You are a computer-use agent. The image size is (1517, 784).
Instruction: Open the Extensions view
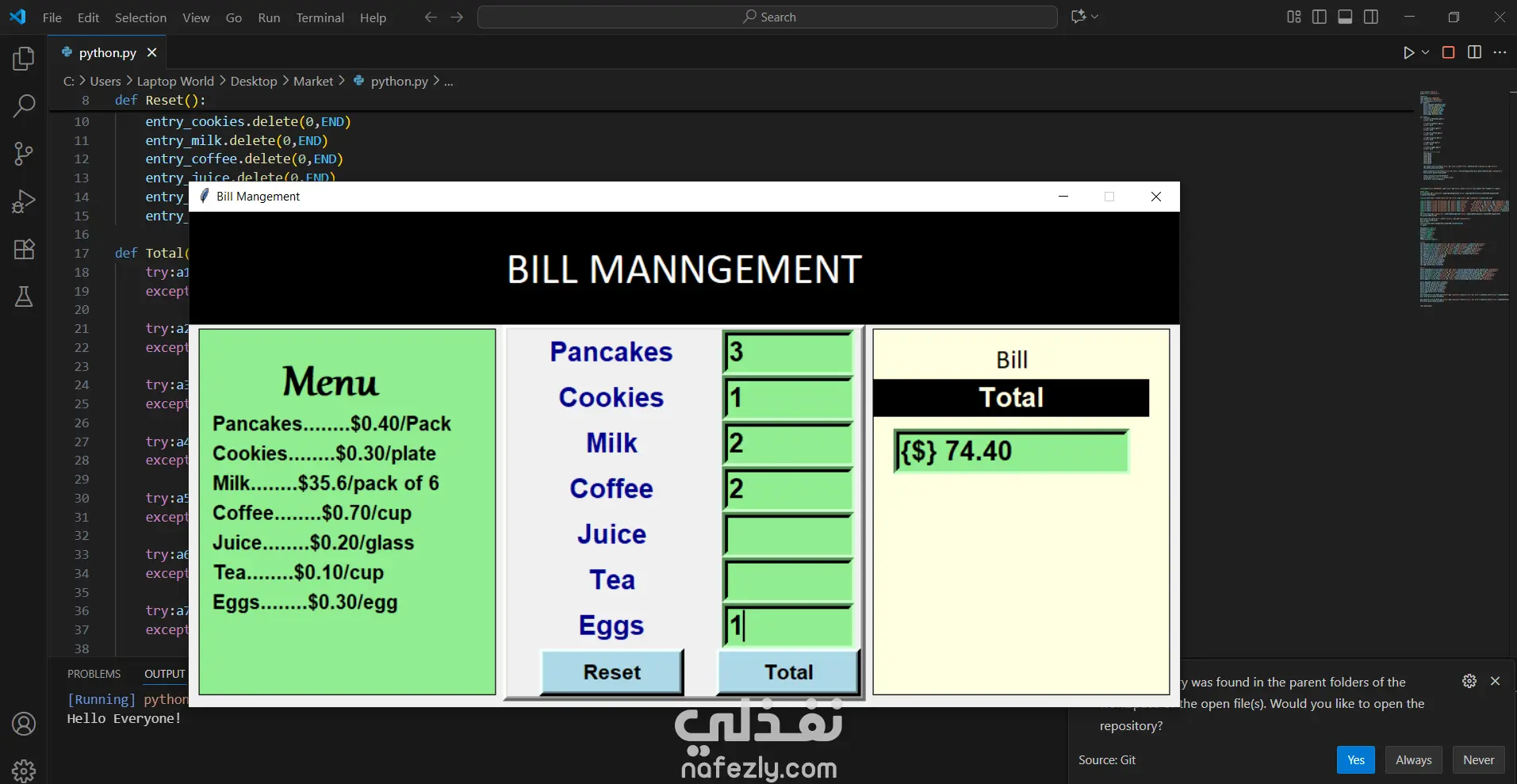point(24,249)
